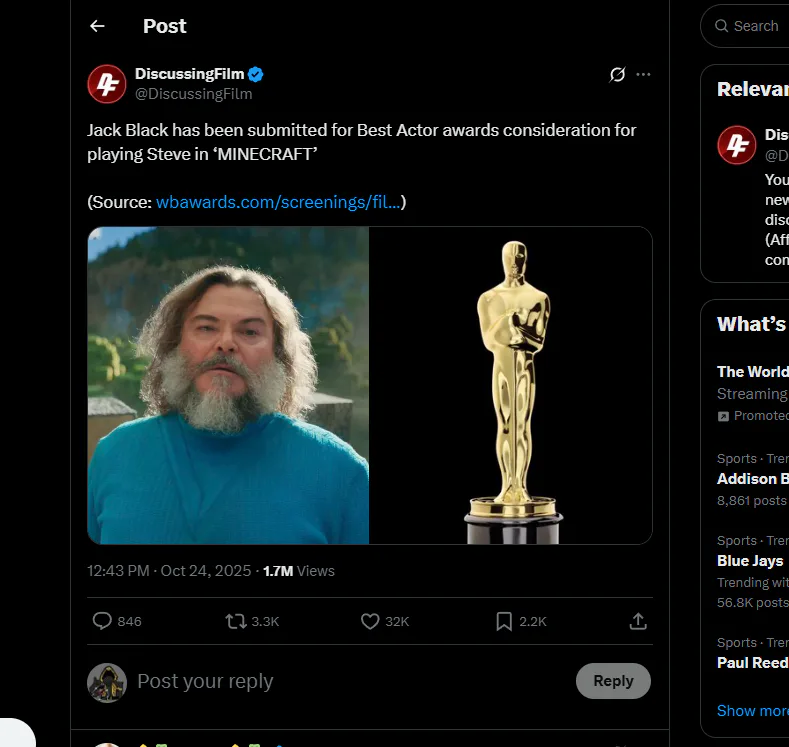Click the verified blue checkmark badge

point(256,74)
